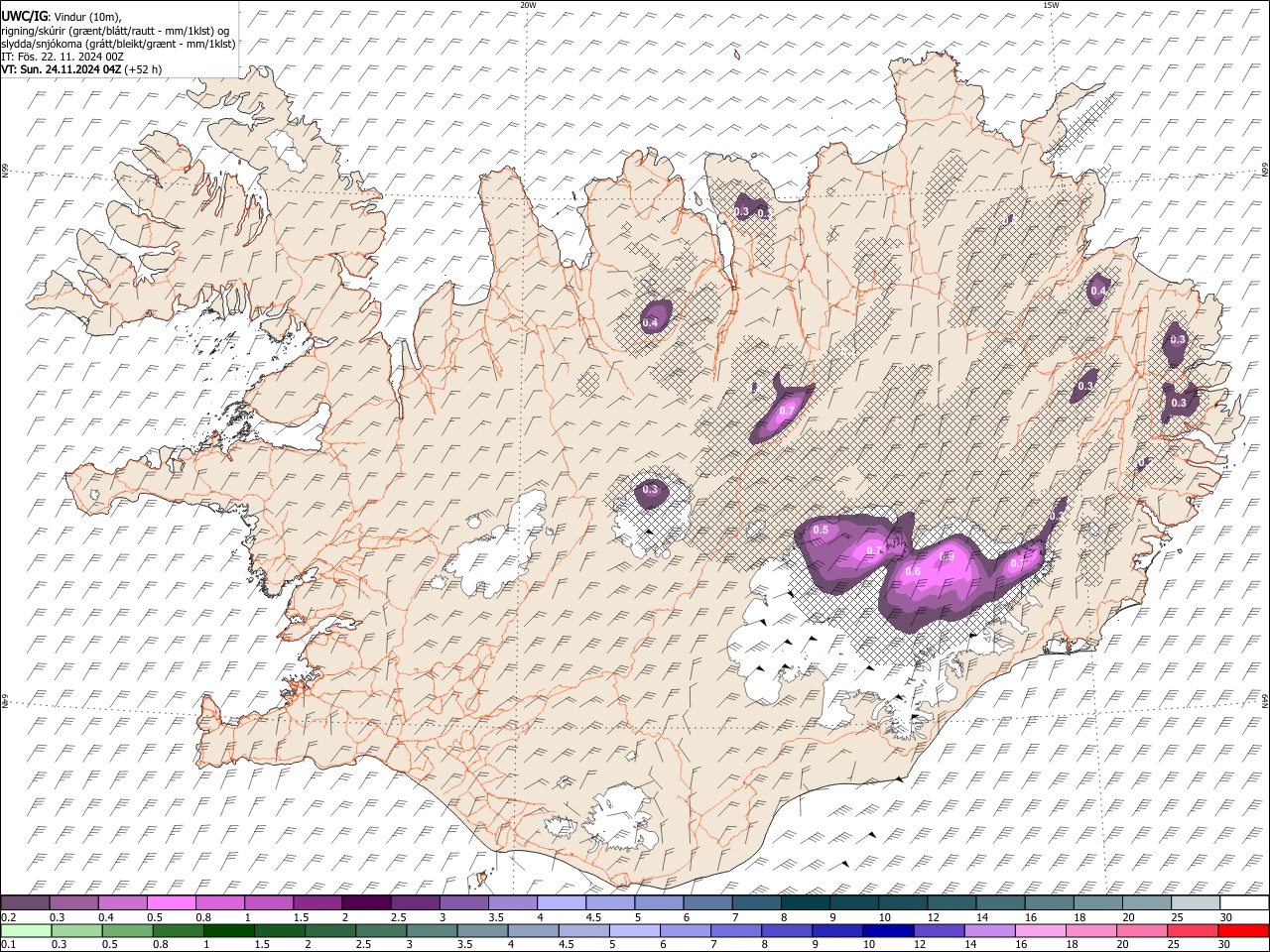Image resolution: width=1270 pixels, height=952 pixels.
Task: Click the pink 16 swatch in lower legend row
Action: [x=1040, y=931]
